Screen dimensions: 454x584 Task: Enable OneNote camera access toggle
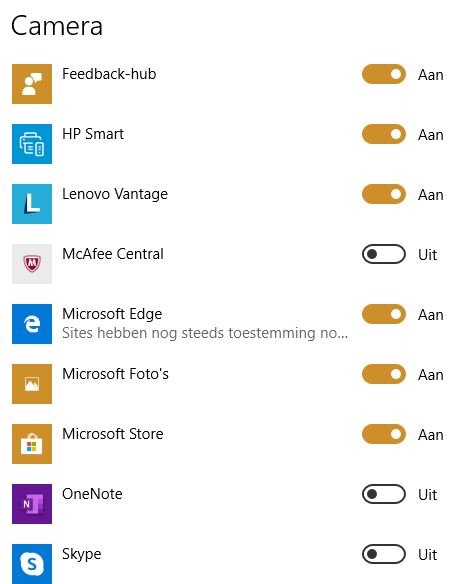click(x=384, y=494)
